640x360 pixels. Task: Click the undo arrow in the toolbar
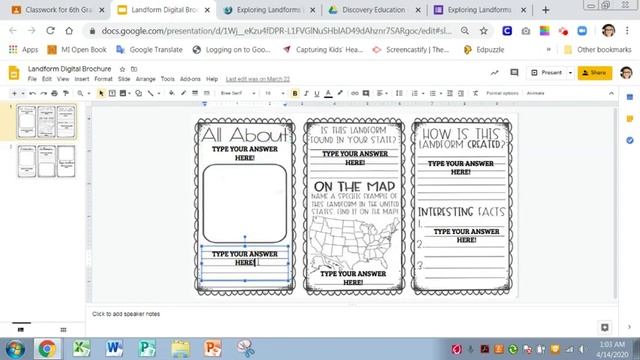[33, 93]
